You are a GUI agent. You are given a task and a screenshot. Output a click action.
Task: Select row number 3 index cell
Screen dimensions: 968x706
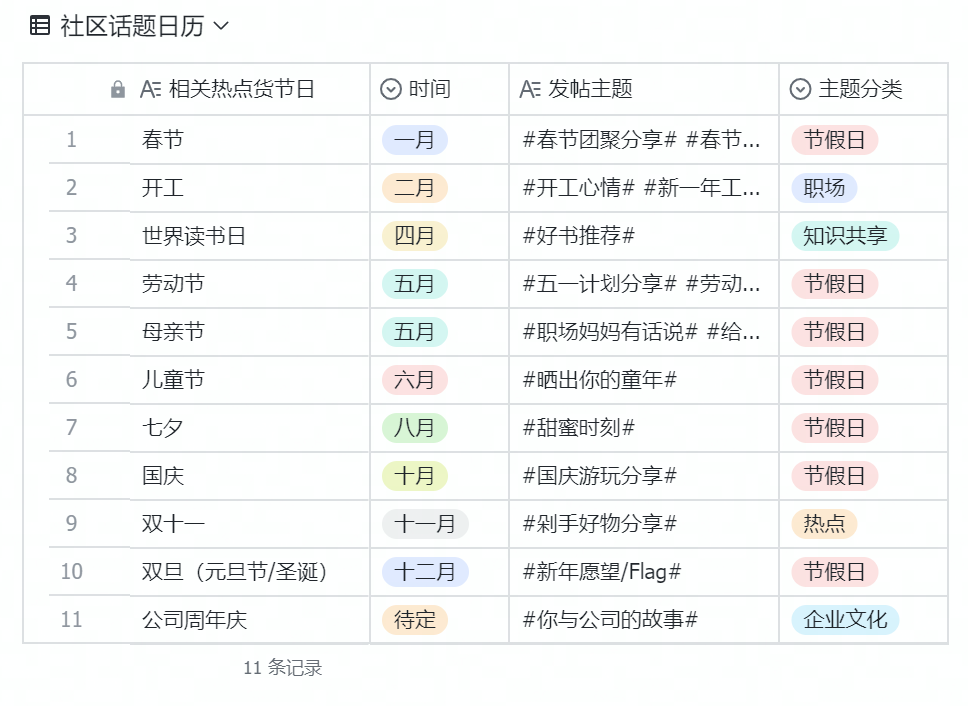[72, 236]
